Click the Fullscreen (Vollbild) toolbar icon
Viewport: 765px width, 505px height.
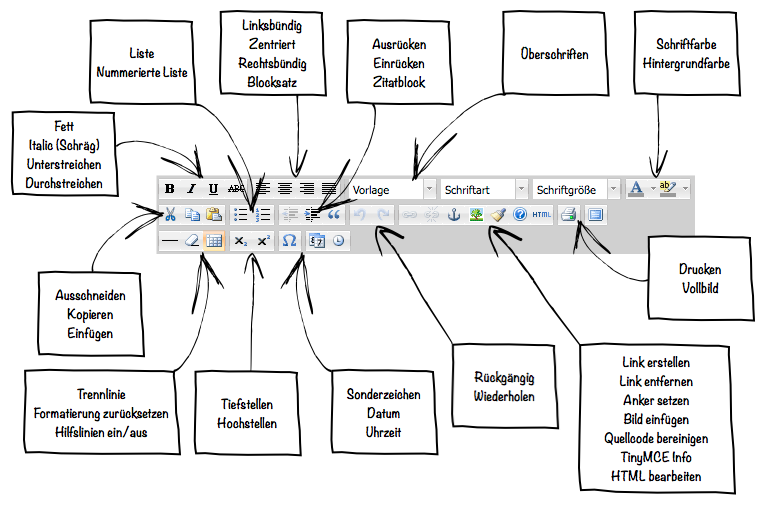tap(596, 214)
